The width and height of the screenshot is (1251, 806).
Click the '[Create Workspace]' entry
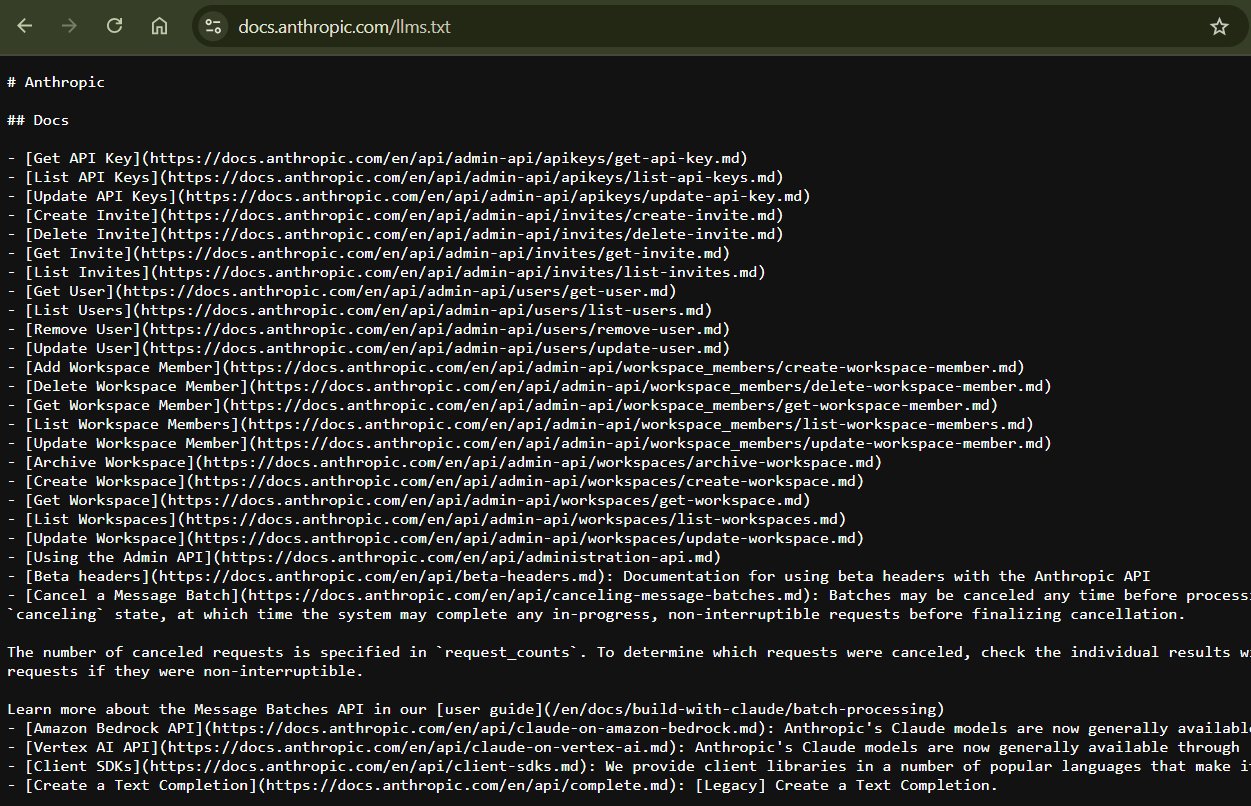tap(436, 481)
